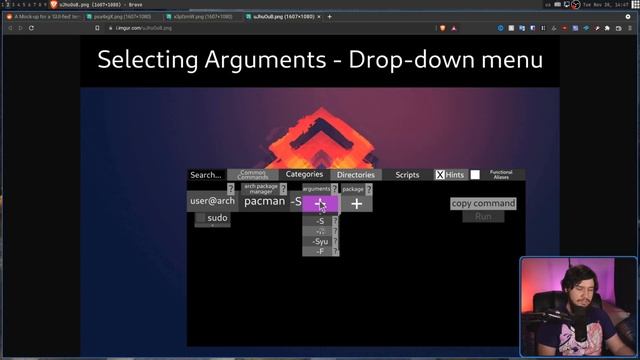
Task: Click the clock showing 14:47
Action: [x=605, y=4]
